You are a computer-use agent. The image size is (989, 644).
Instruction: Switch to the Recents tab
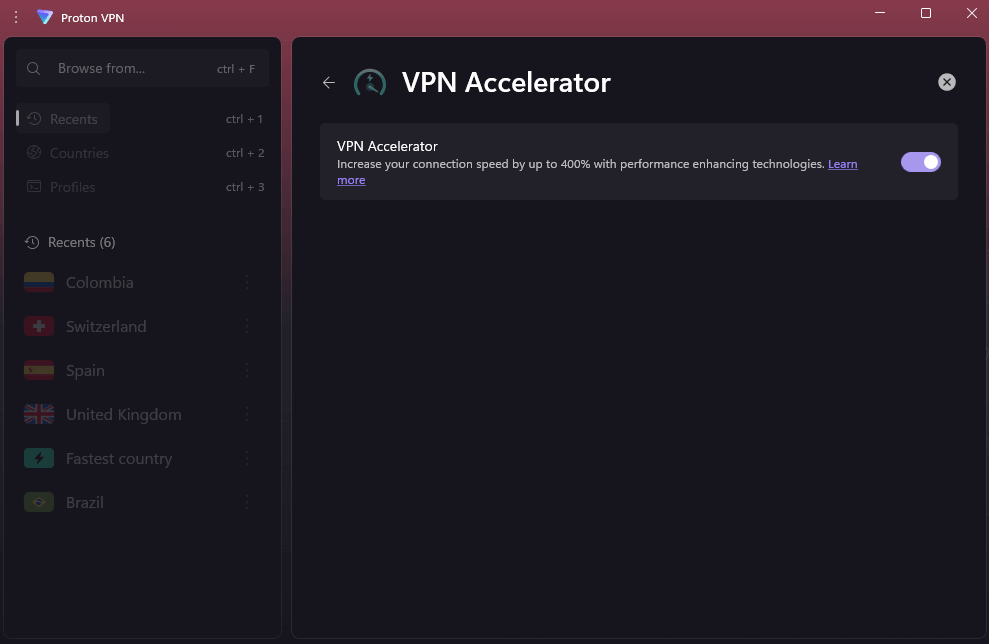tap(63, 119)
